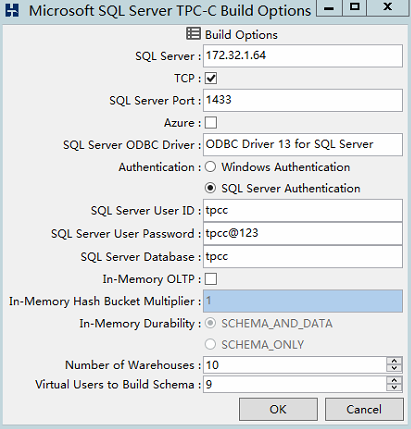The width and height of the screenshot is (411, 429).
Task: Click the SQL Server Port field
Action: point(303,100)
